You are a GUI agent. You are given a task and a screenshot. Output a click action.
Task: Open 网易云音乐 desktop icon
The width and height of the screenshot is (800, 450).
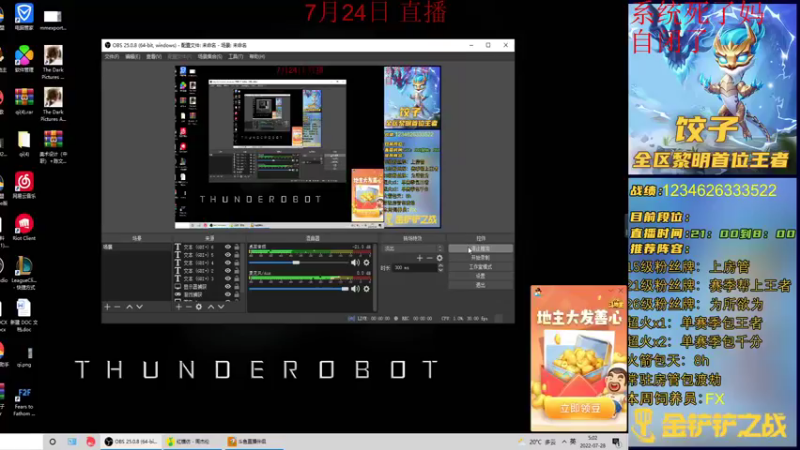click(23, 185)
